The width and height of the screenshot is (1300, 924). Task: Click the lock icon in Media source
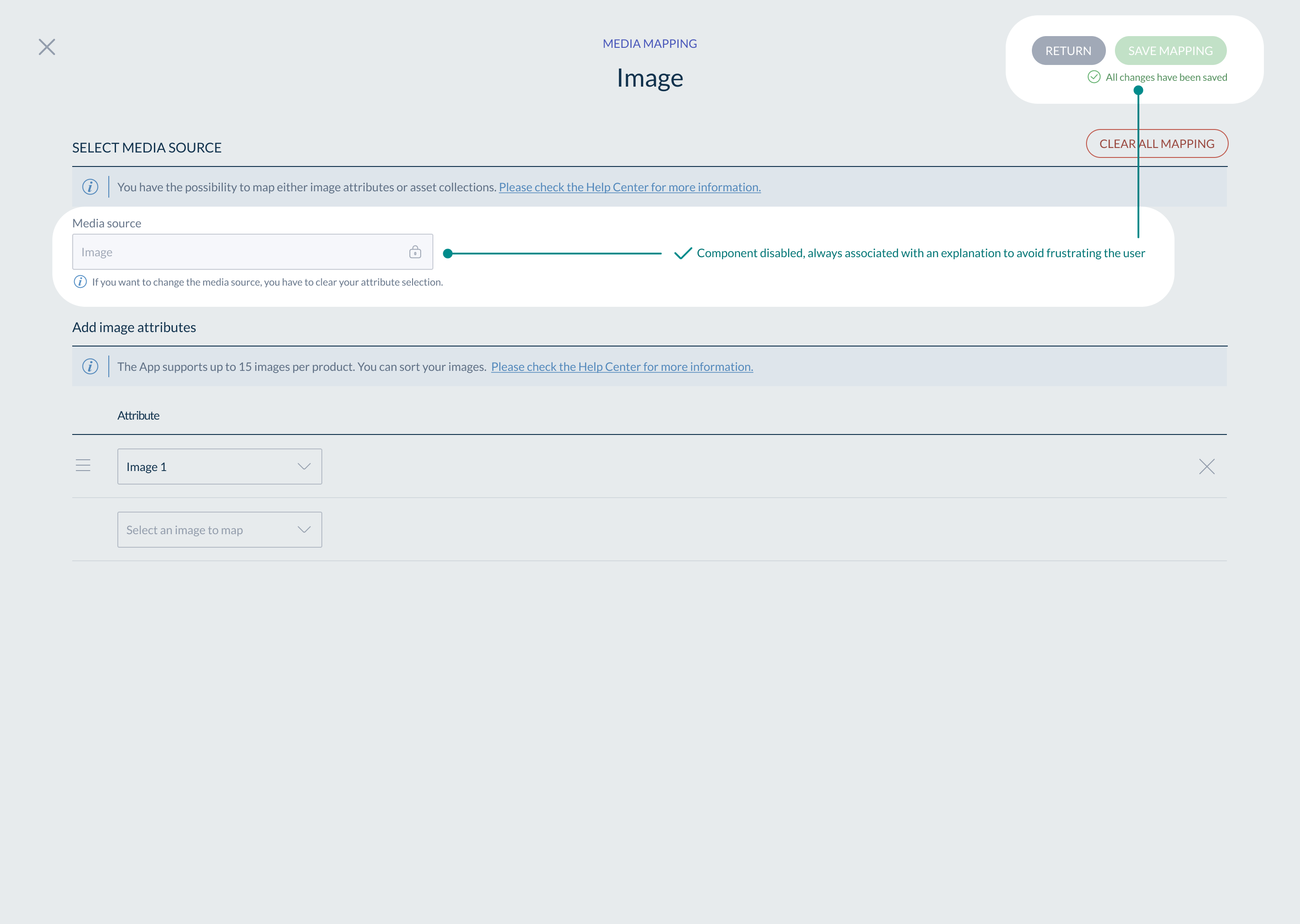415,252
